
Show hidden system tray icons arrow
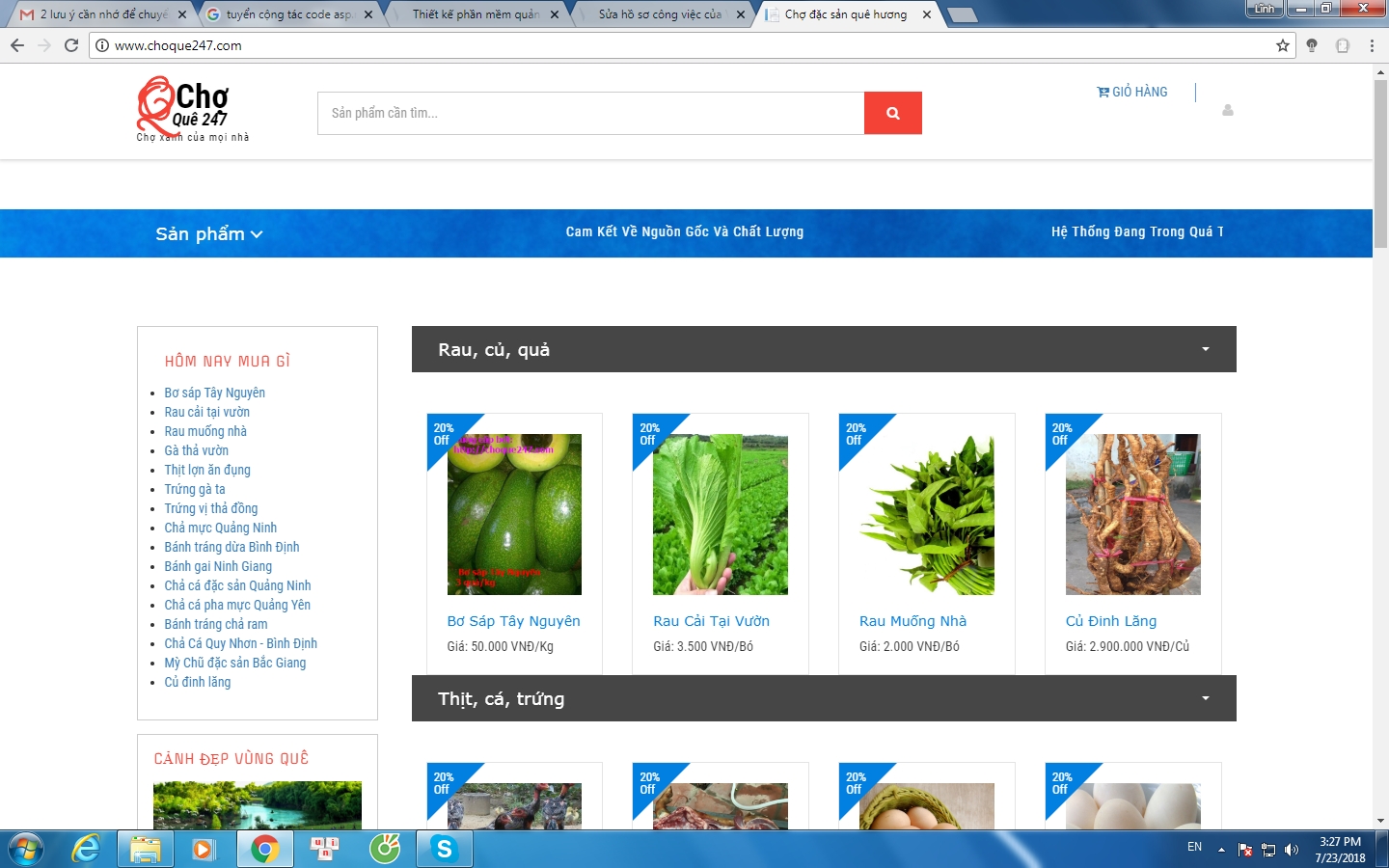[x=1221, y=850]
